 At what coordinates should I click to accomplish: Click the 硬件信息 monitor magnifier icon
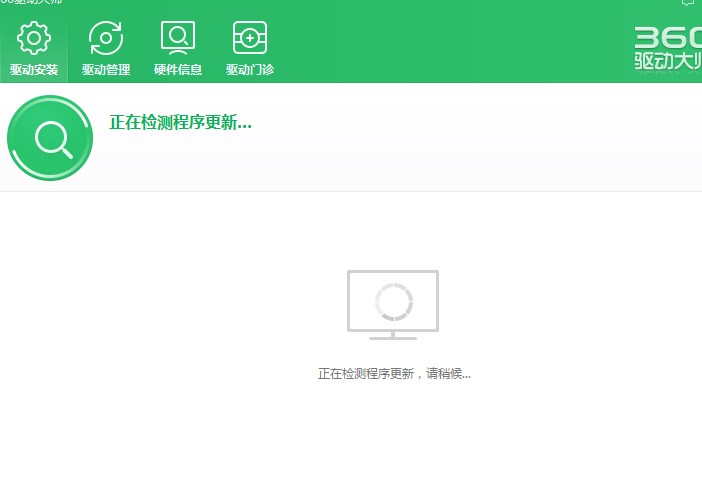178,39
